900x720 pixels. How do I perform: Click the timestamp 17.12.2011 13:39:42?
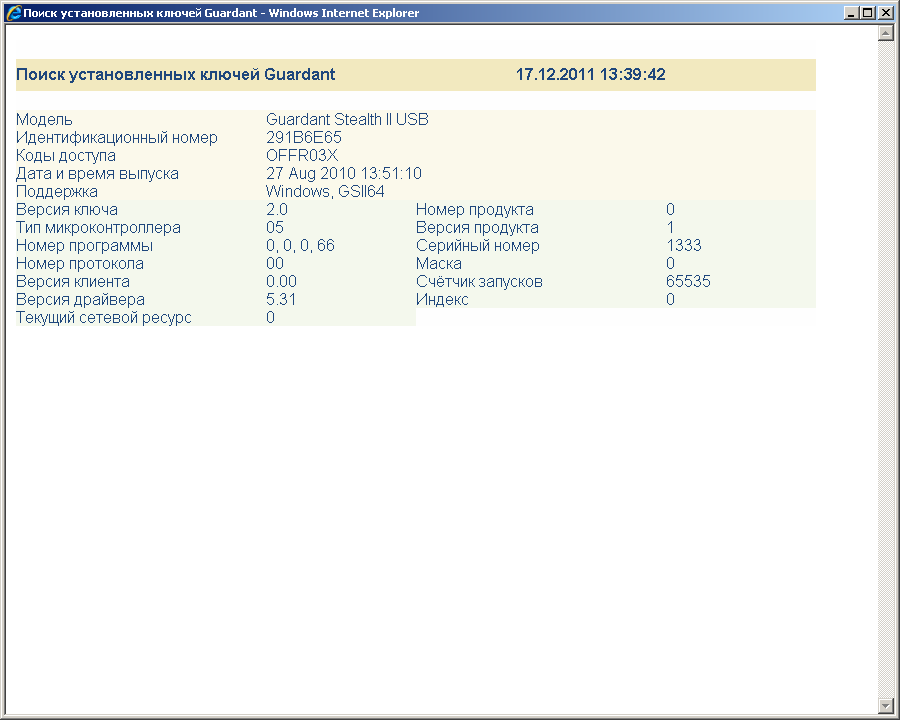(x=590, y=75)
